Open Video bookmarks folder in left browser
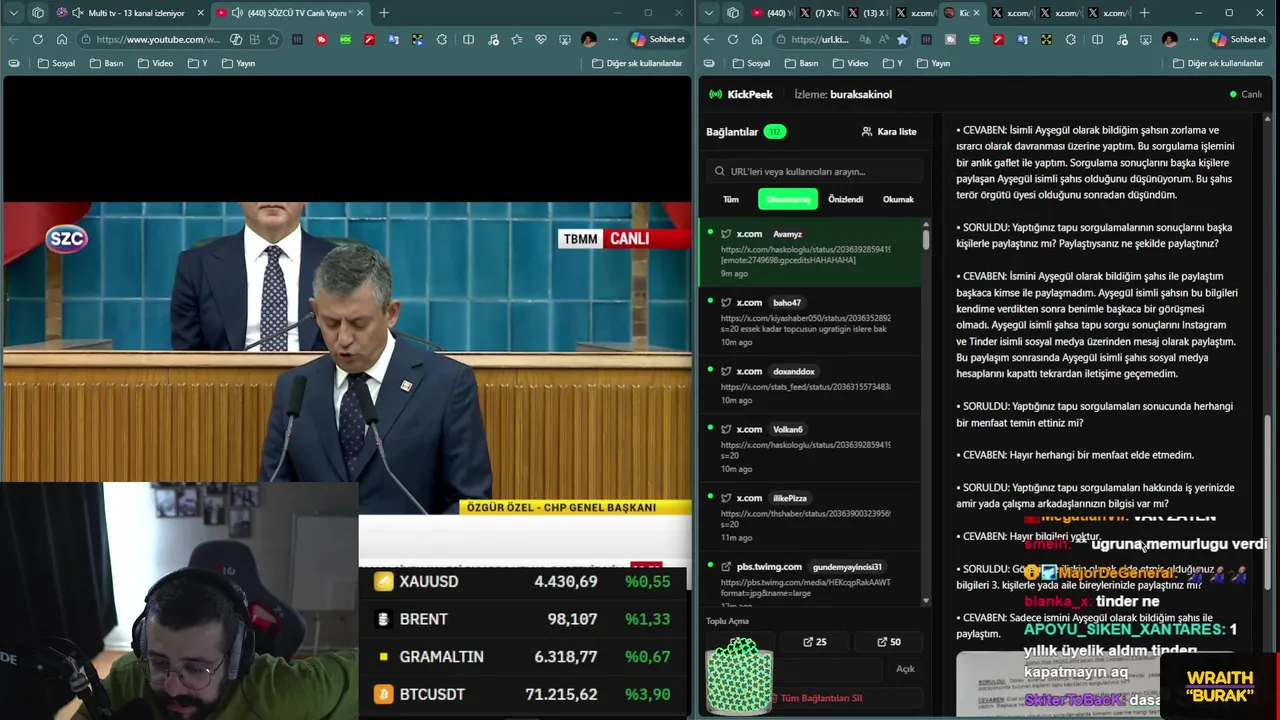Viewport: 1280px width, 720px height. tap(155, 63)
